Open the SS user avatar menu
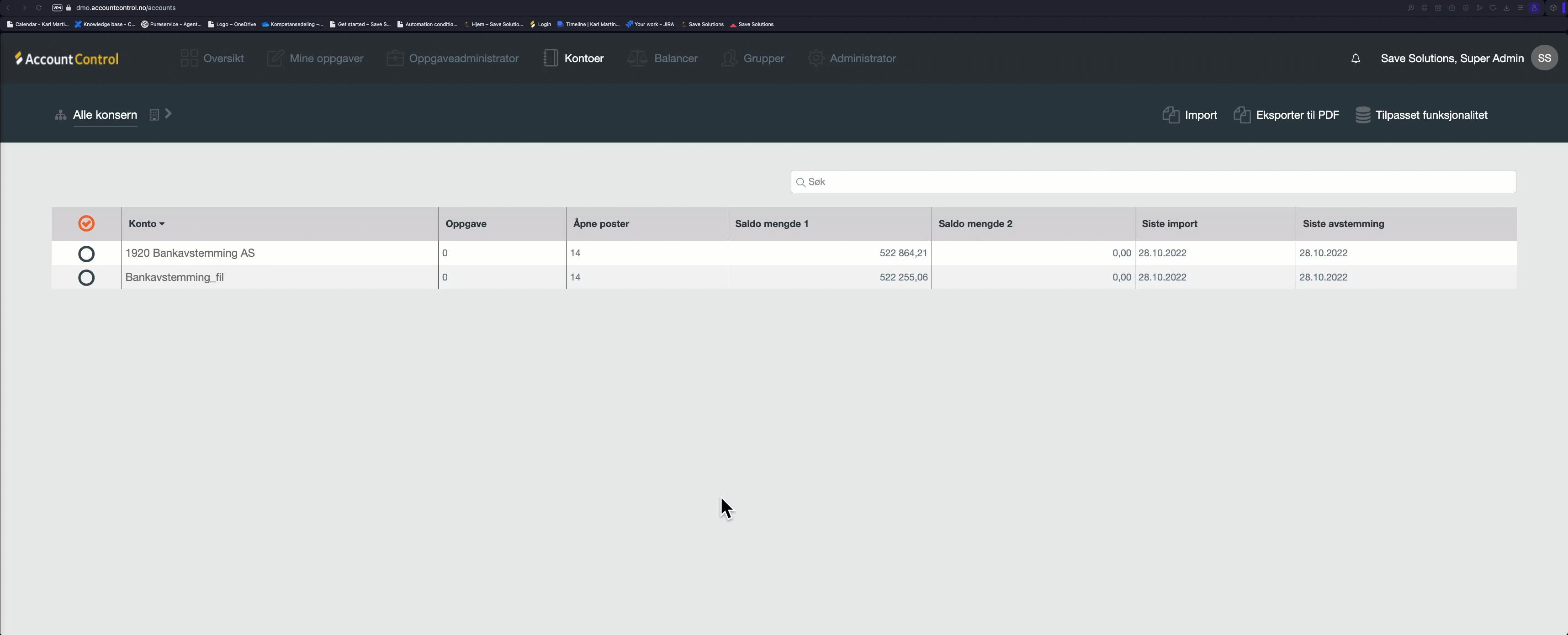Image resolution: width=1568 pixels, height=635 pixels. pos(1544,58)
